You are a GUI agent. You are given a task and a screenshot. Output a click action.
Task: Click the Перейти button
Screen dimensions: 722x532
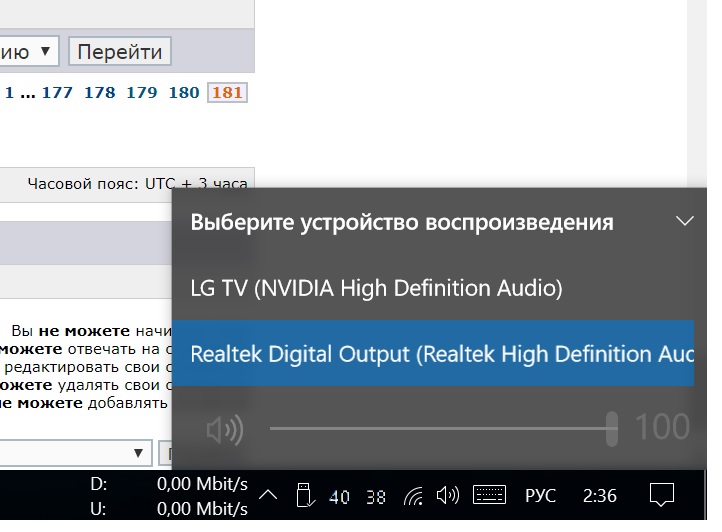pyautogui.click(x=120, y=51)
